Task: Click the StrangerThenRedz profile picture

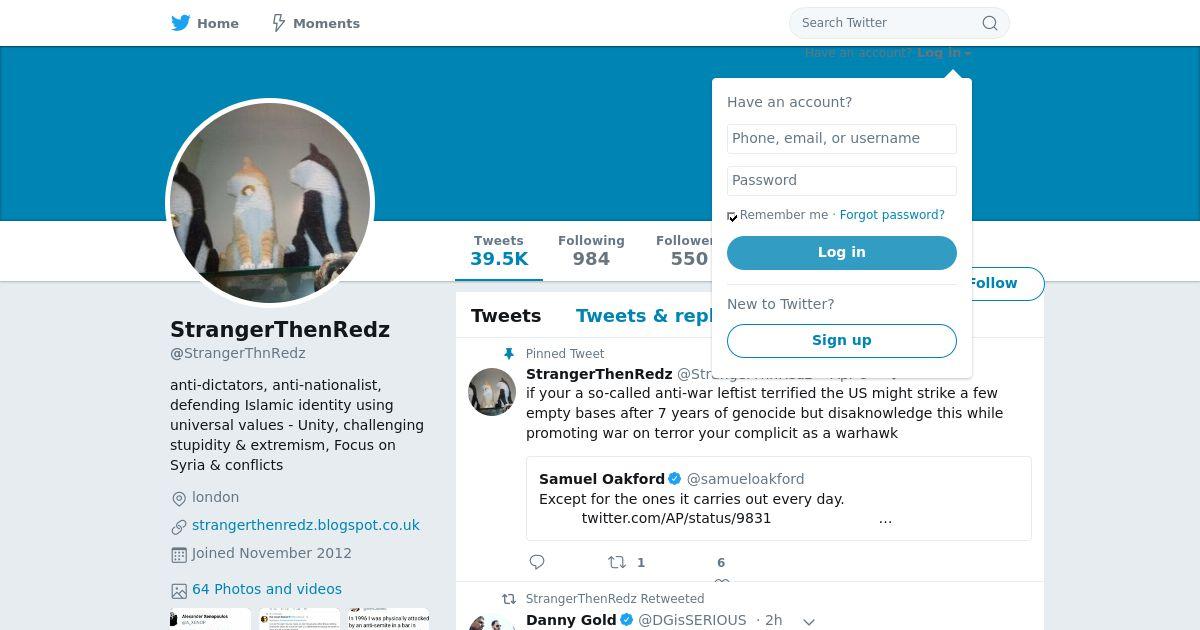Action: point(270,203)
